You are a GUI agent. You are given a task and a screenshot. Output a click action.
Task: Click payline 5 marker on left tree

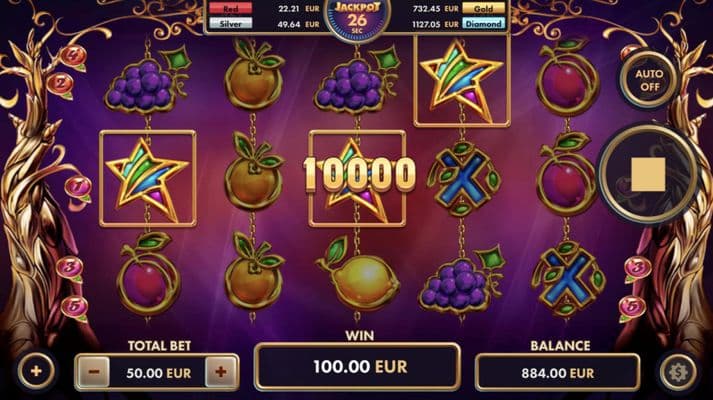tap(75, 307)
